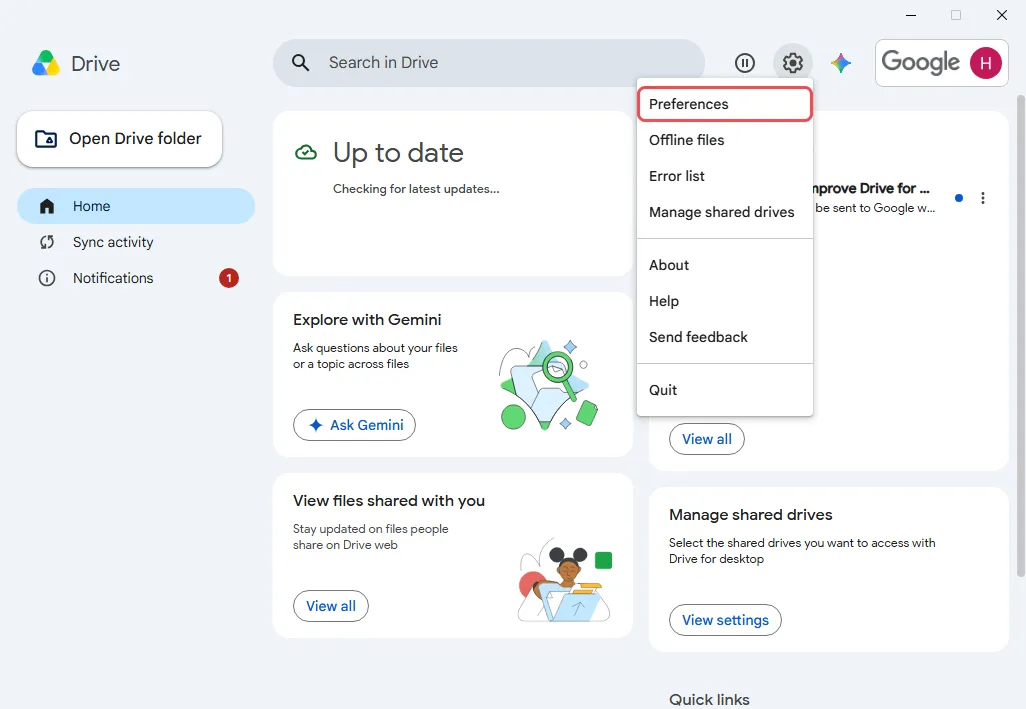Screen dimensions: 1026x709
Task: Minimize the Drive window
Action: 911,15
